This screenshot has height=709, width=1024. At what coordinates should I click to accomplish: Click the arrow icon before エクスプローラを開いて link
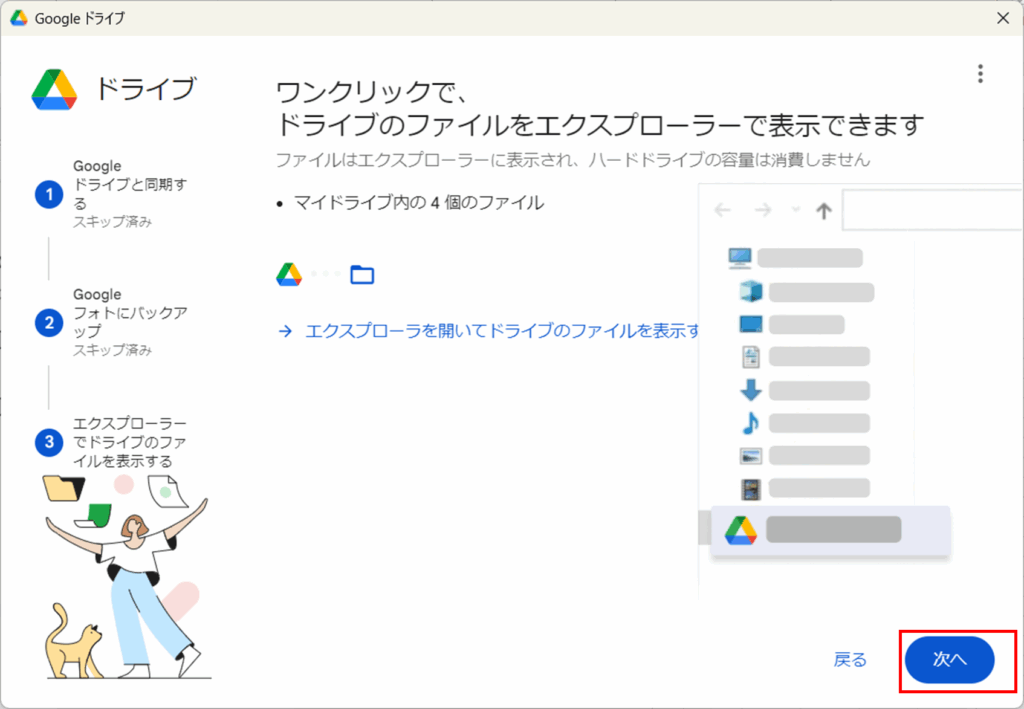[x=285, y=332]
